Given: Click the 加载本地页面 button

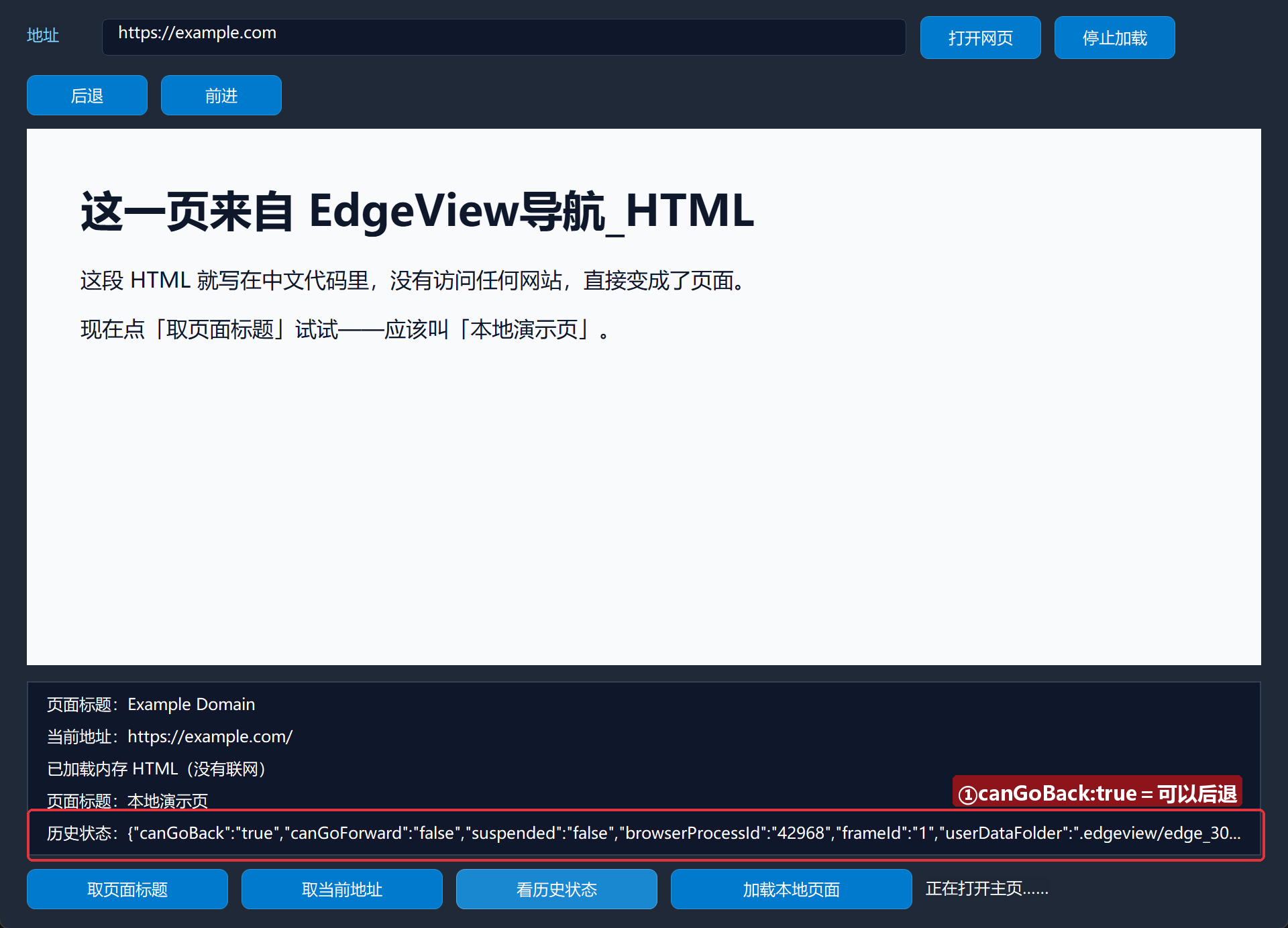Looking at the screenshot, I should (792, 889).
